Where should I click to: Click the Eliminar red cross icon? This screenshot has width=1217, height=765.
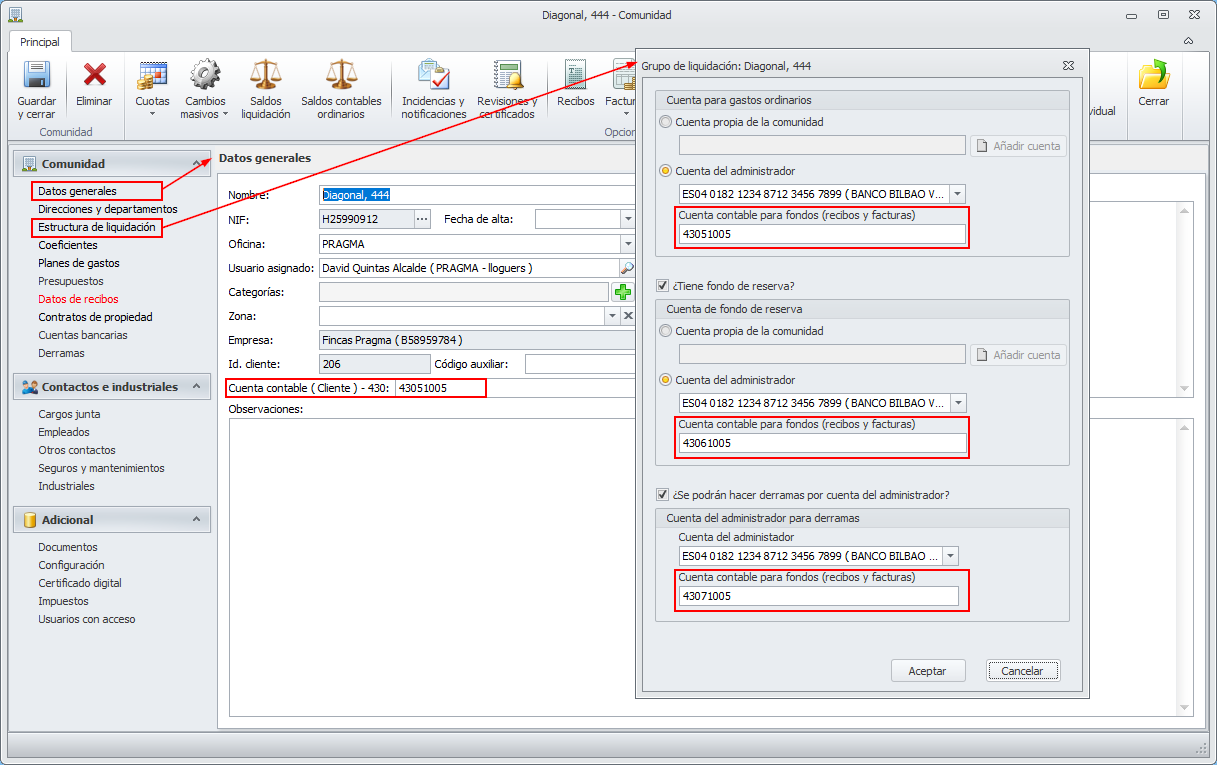(95, 75)
